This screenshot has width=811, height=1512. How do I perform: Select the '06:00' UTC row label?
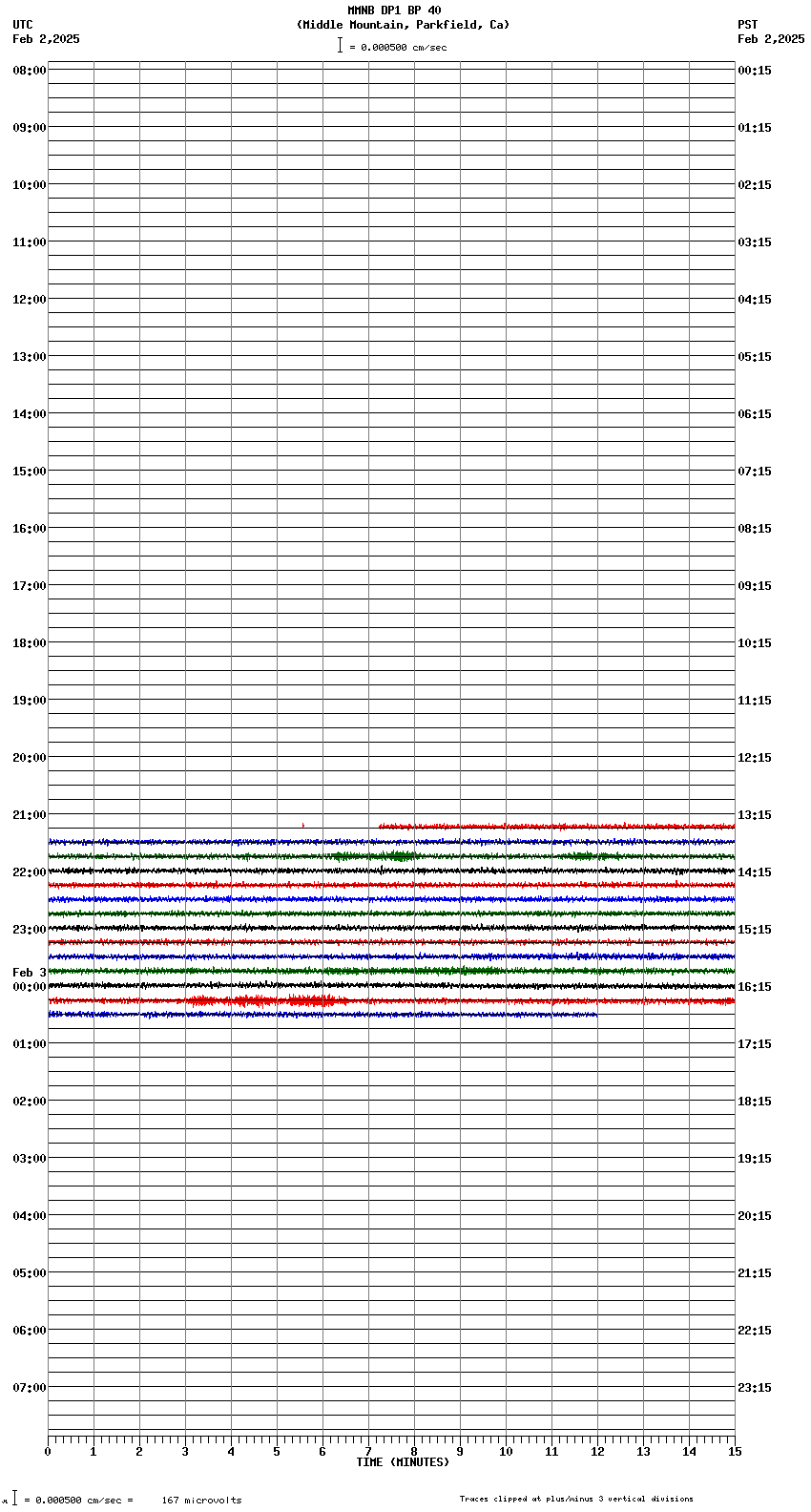(x=29, y=1331)
